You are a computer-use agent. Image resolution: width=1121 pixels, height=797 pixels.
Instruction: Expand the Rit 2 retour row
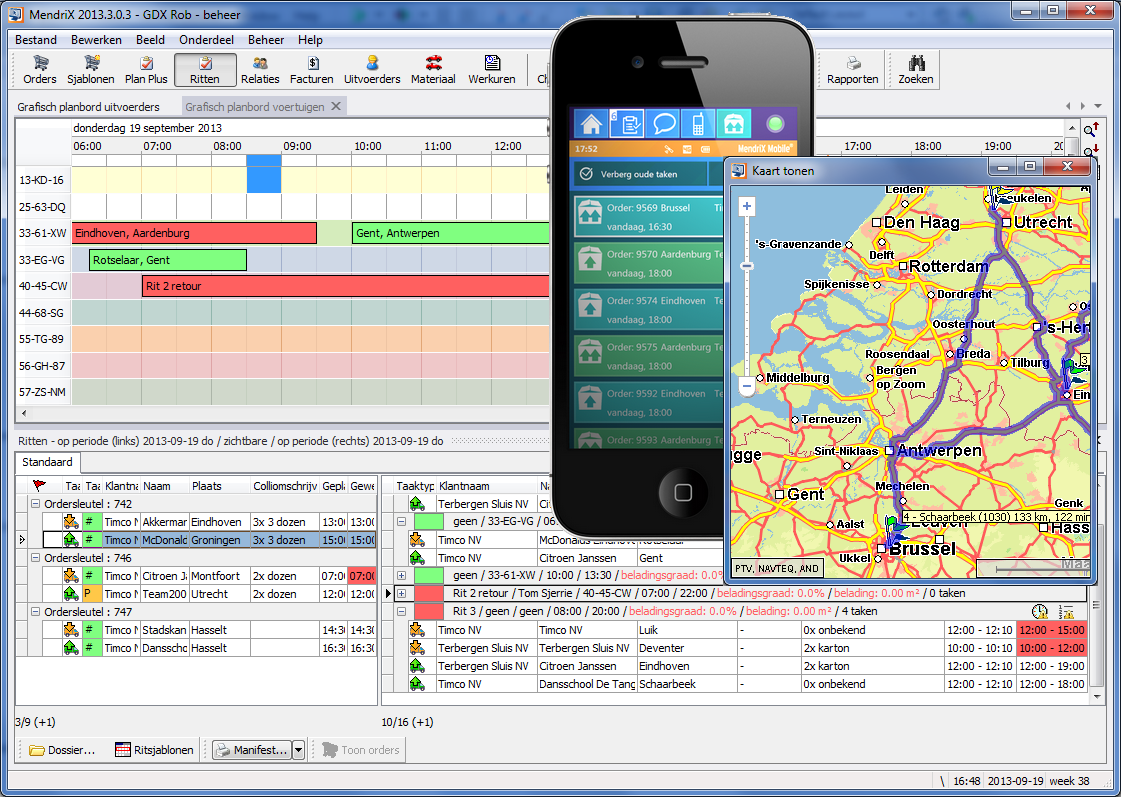[402, 594]
